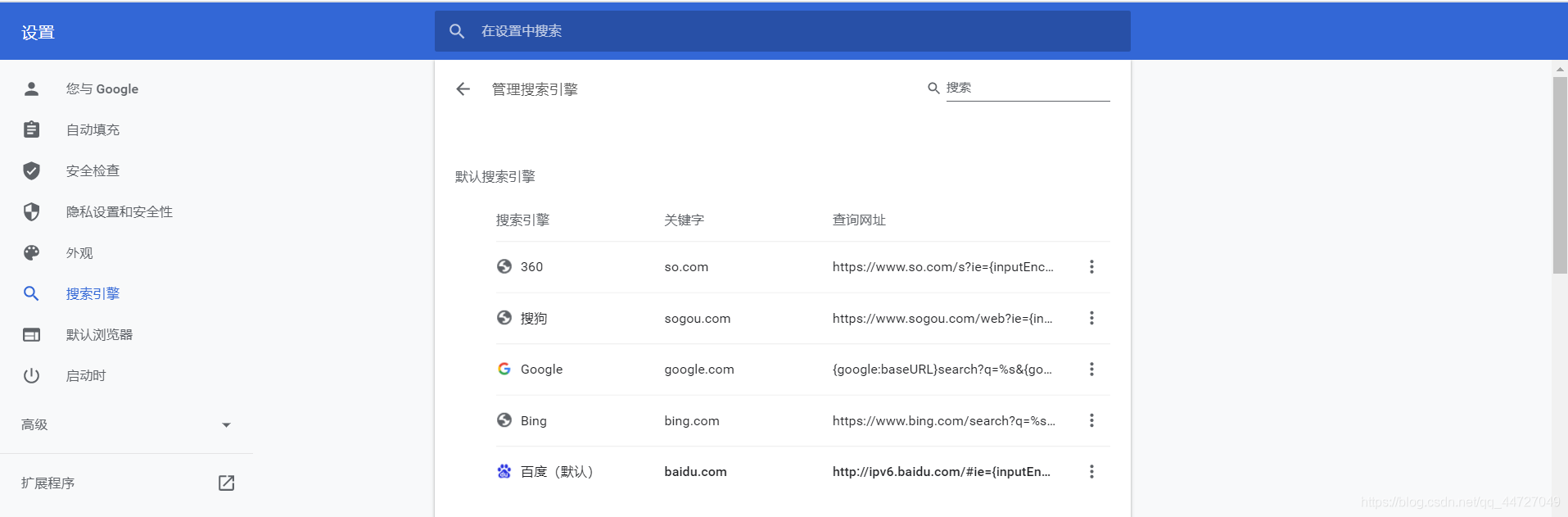Click the shield icon for 隐私设置和安全性
The image size is (1568, 517).
coord(31,211)
